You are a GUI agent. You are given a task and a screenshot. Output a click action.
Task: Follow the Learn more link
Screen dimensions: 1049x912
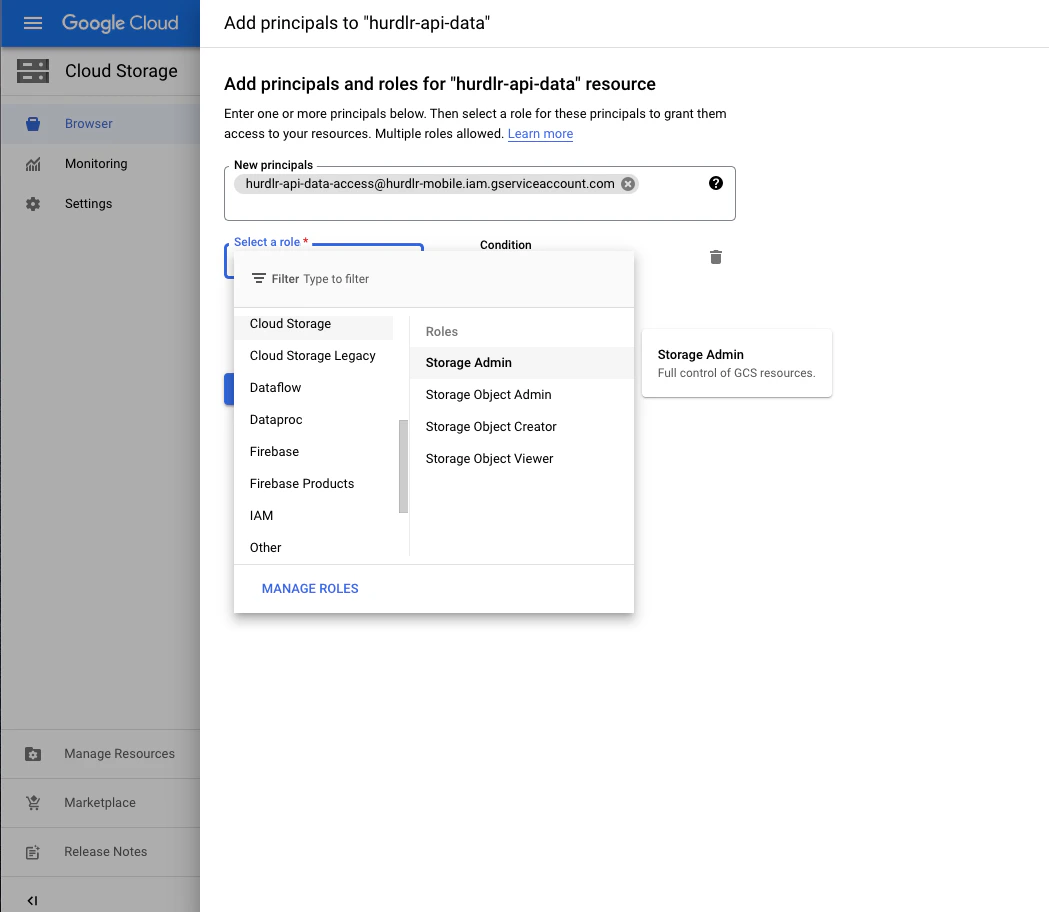pos(540,134)
